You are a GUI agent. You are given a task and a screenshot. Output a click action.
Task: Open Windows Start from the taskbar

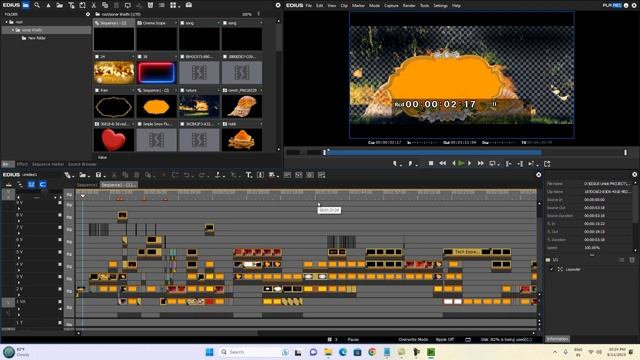tap(209, 352)
